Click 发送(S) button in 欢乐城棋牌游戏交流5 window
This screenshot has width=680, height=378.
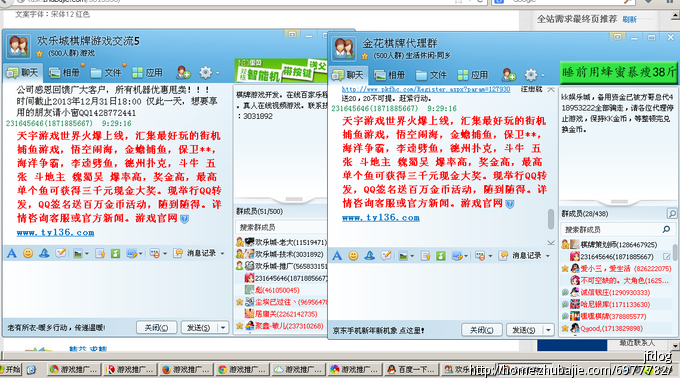(199, 327)
